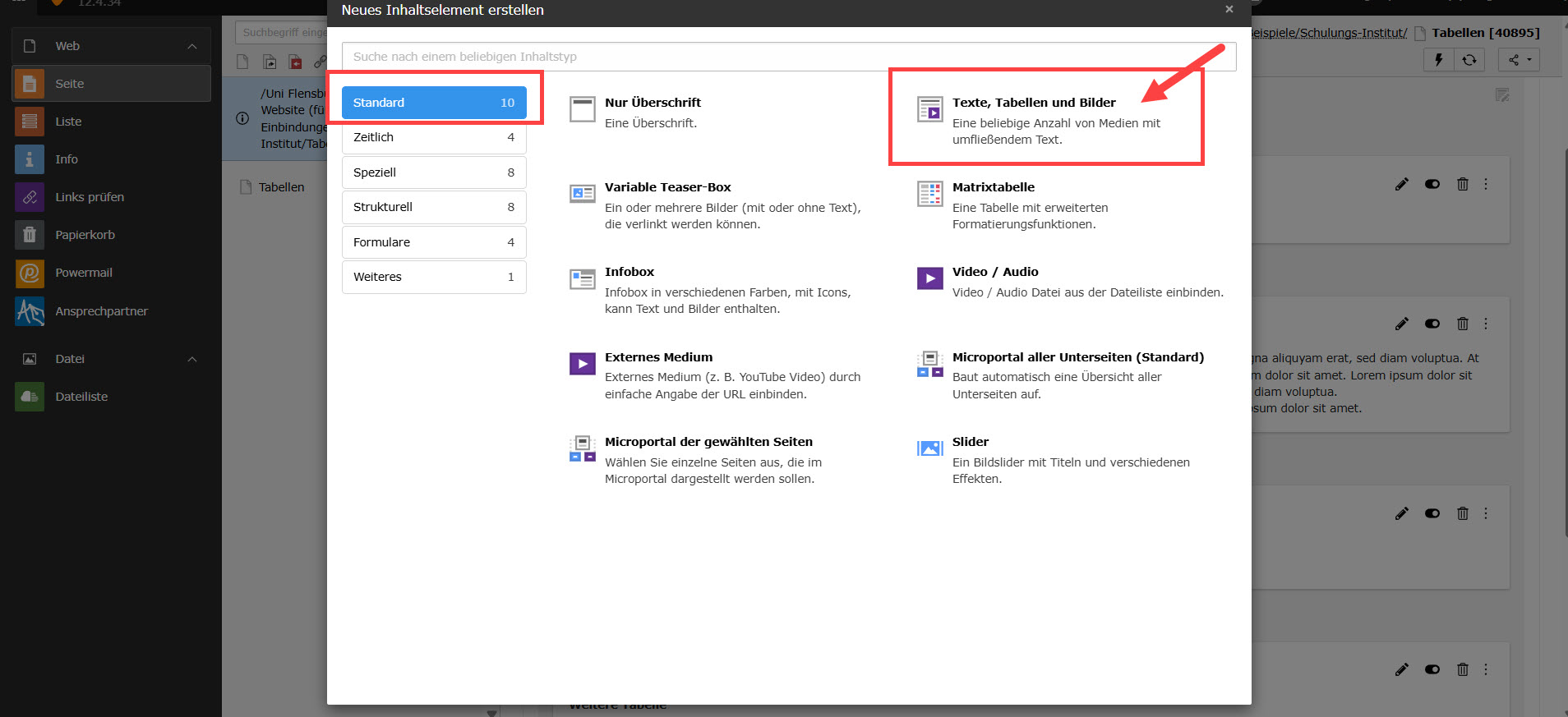Select the Video / Audio icon
Image resolution: width=1568 pixels, height=717 pixels.
tap(929, 279)
